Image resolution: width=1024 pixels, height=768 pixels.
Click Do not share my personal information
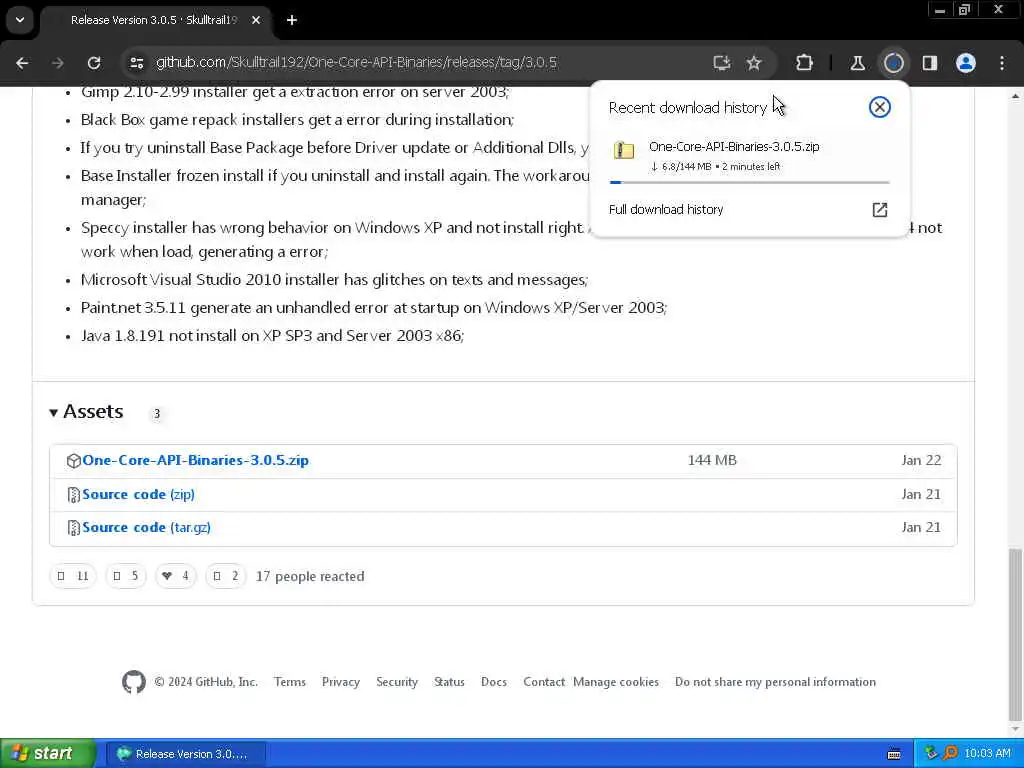pyautogui.click(x=775, y=682)
